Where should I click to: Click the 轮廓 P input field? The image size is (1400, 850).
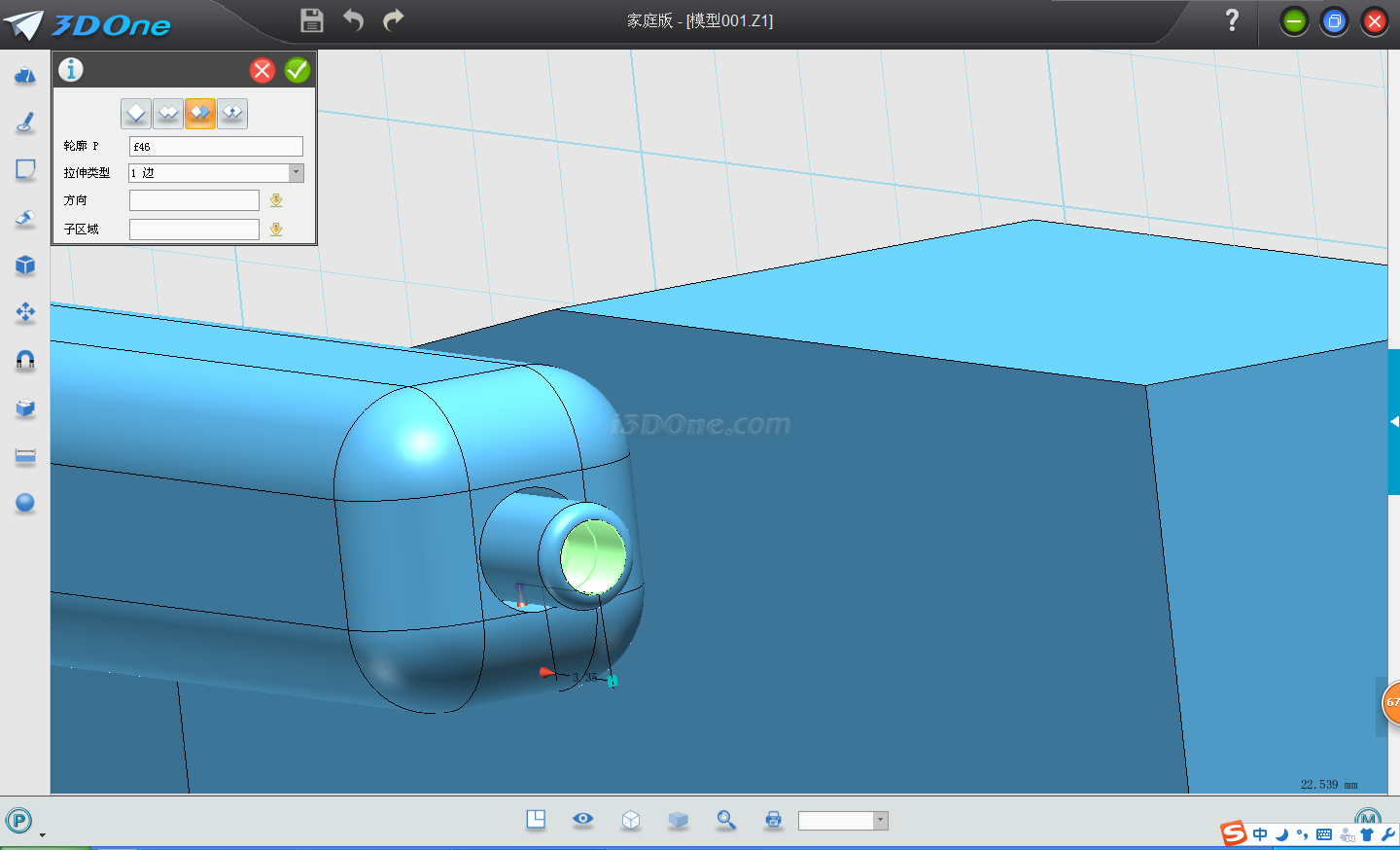(x=216, y=147)
